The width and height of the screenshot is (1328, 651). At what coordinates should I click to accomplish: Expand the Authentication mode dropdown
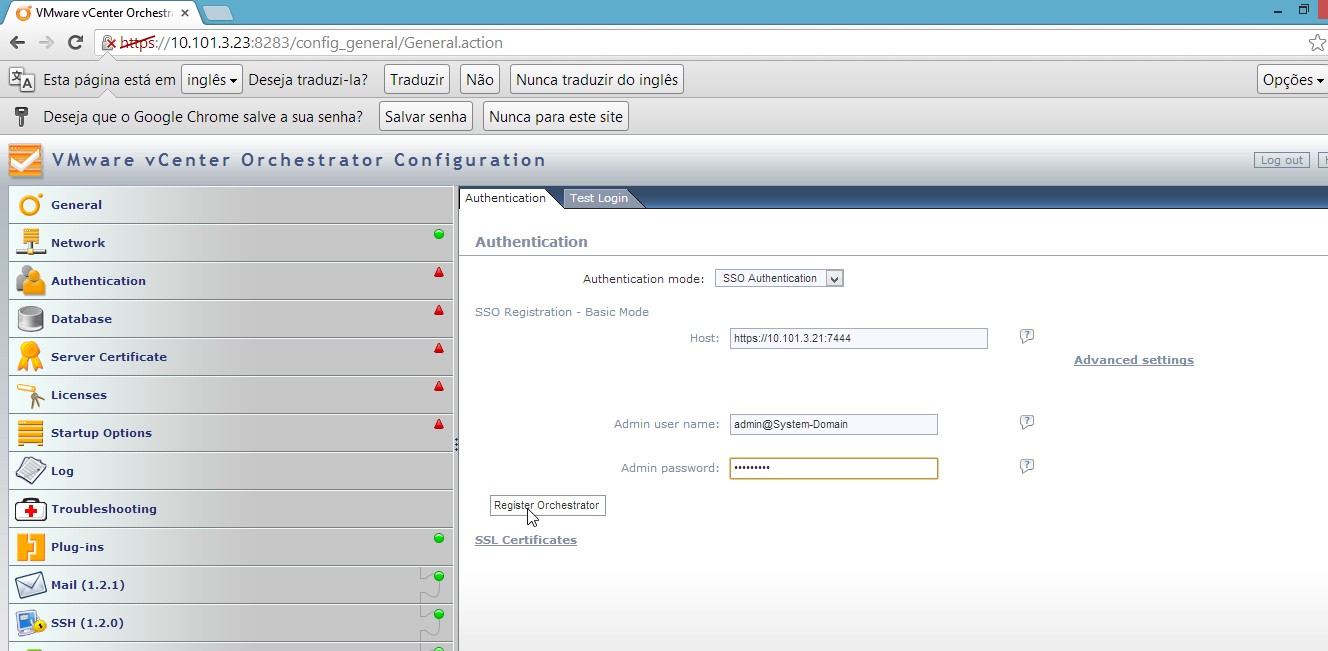779,279
